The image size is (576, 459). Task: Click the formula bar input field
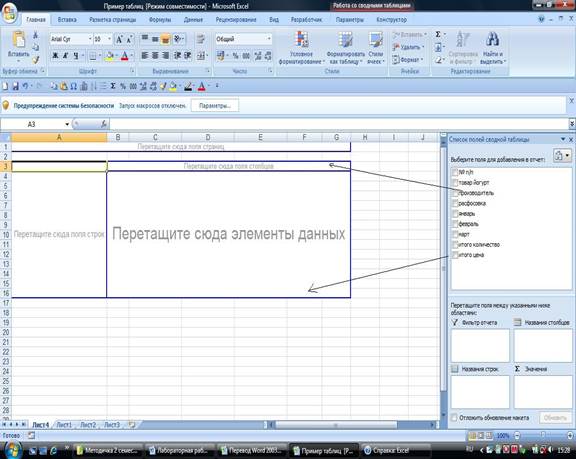(x=338, y=124)
